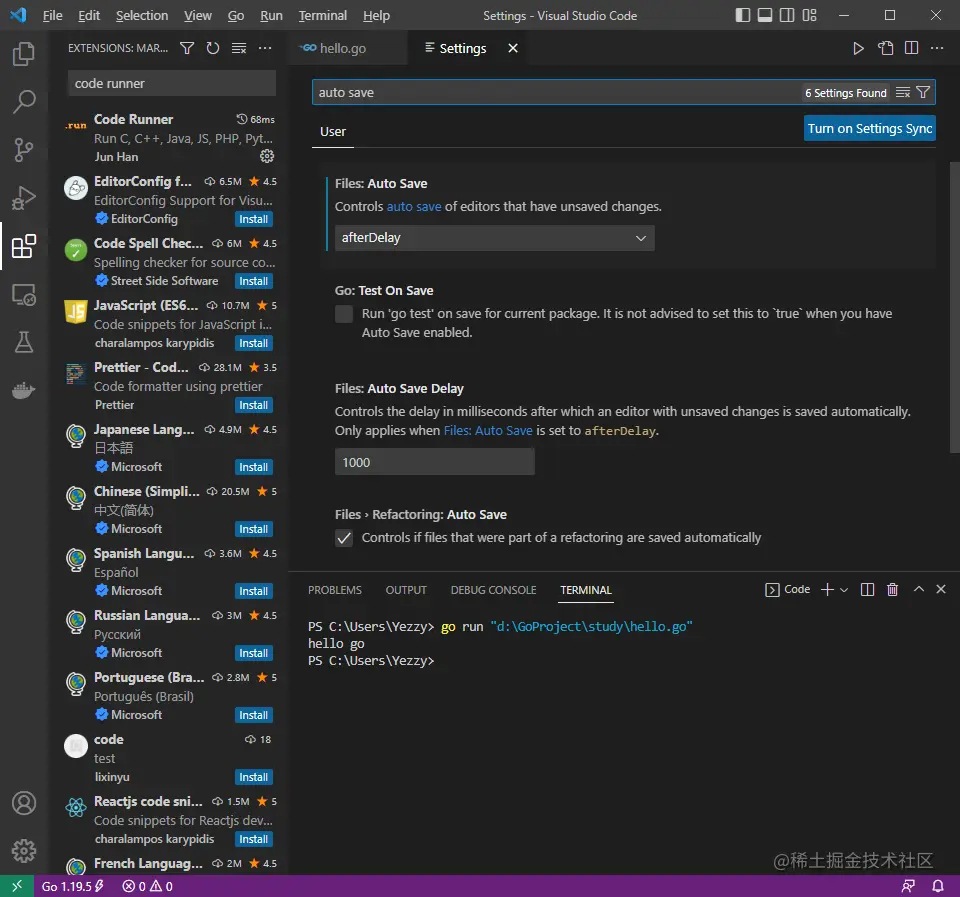Image resolution: width=960 pixels, height=897 pixels.
Task: Switch to the PROBLEMS panel tab
Action: [334, 590]
